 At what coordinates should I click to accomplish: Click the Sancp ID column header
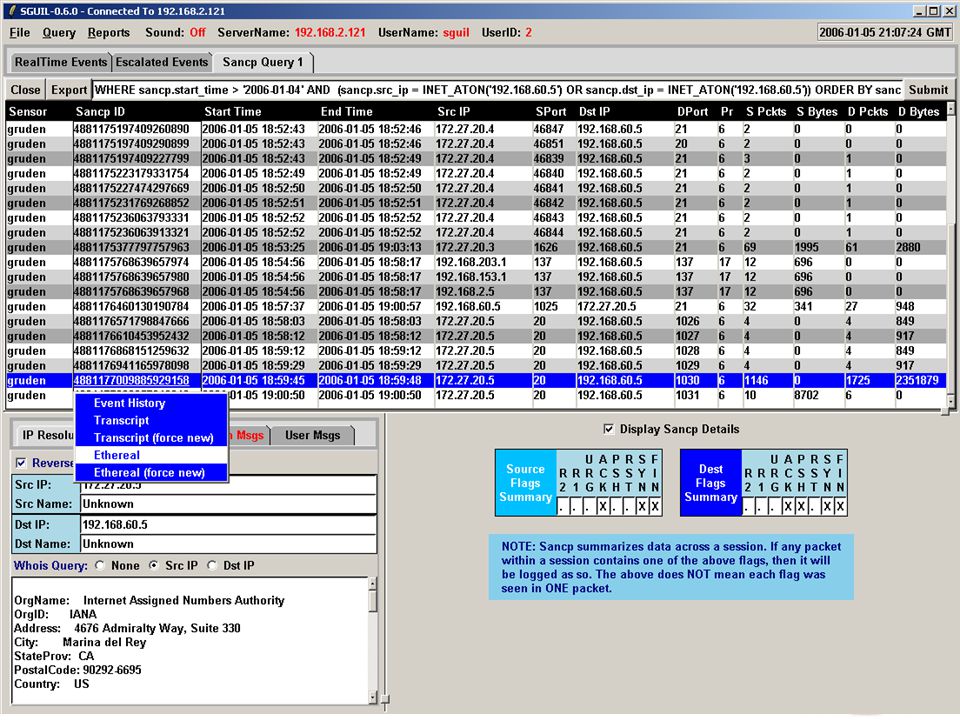pos(100,111)
